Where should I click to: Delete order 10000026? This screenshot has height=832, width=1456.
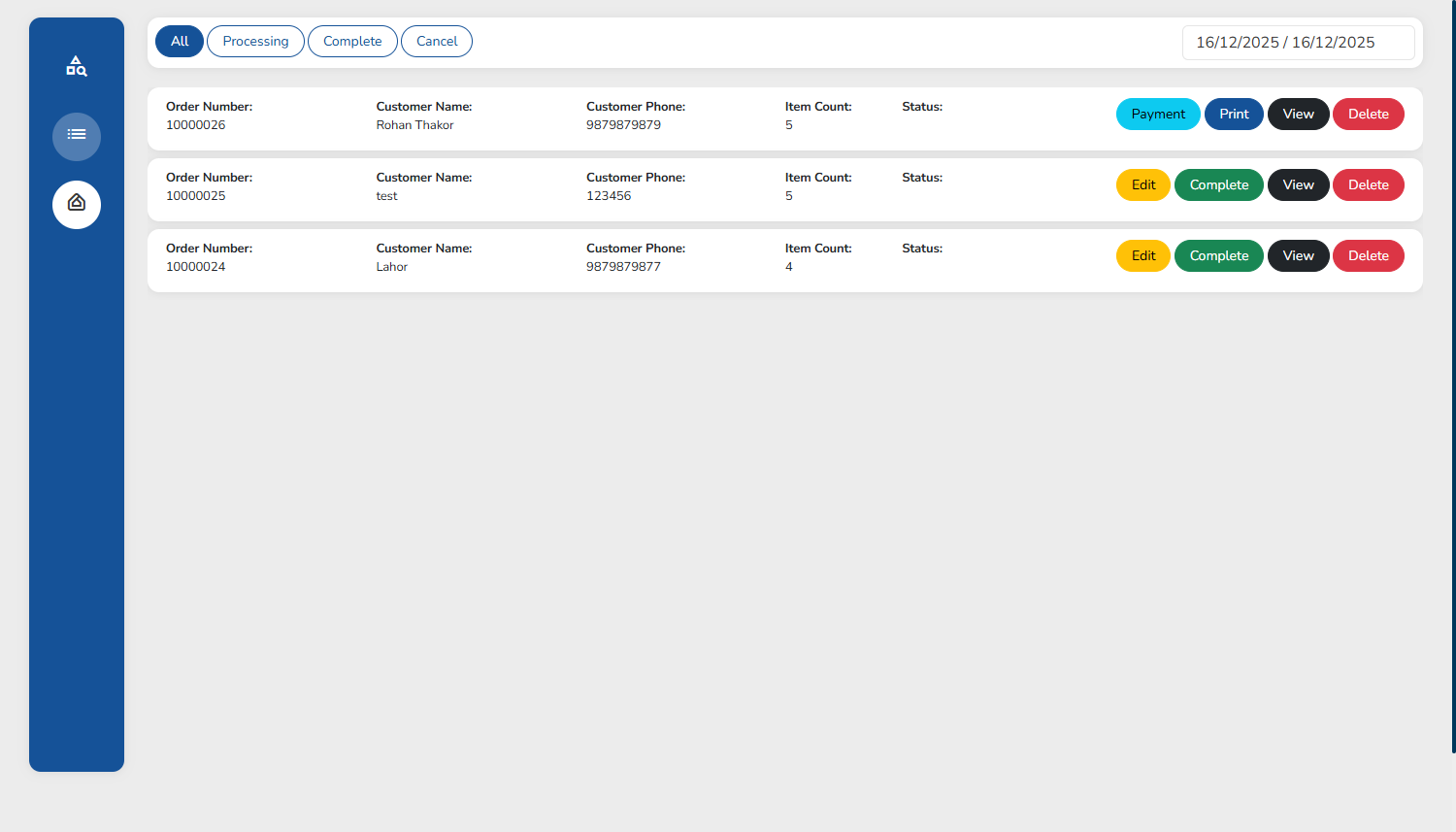tap(1368, 115)
